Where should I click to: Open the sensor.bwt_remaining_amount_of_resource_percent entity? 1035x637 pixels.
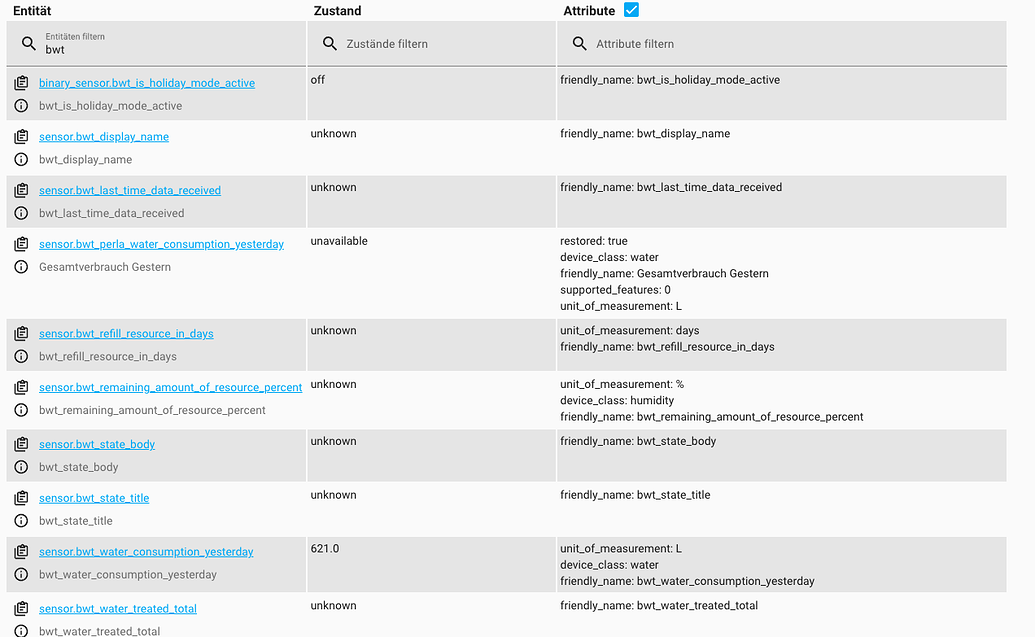(x=170, y=386)
